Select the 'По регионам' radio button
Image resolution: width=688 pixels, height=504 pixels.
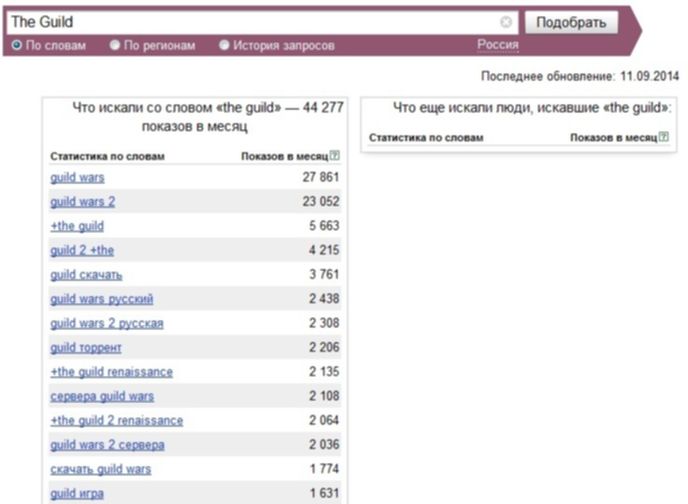[115, 45]
